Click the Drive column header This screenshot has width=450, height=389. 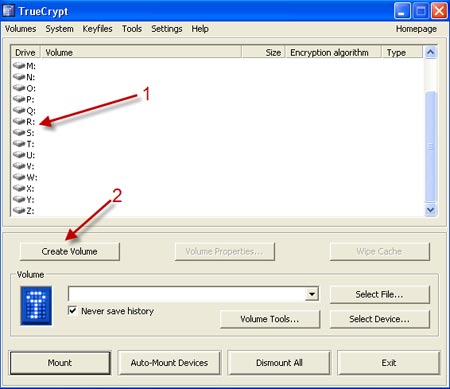(25, 52)
